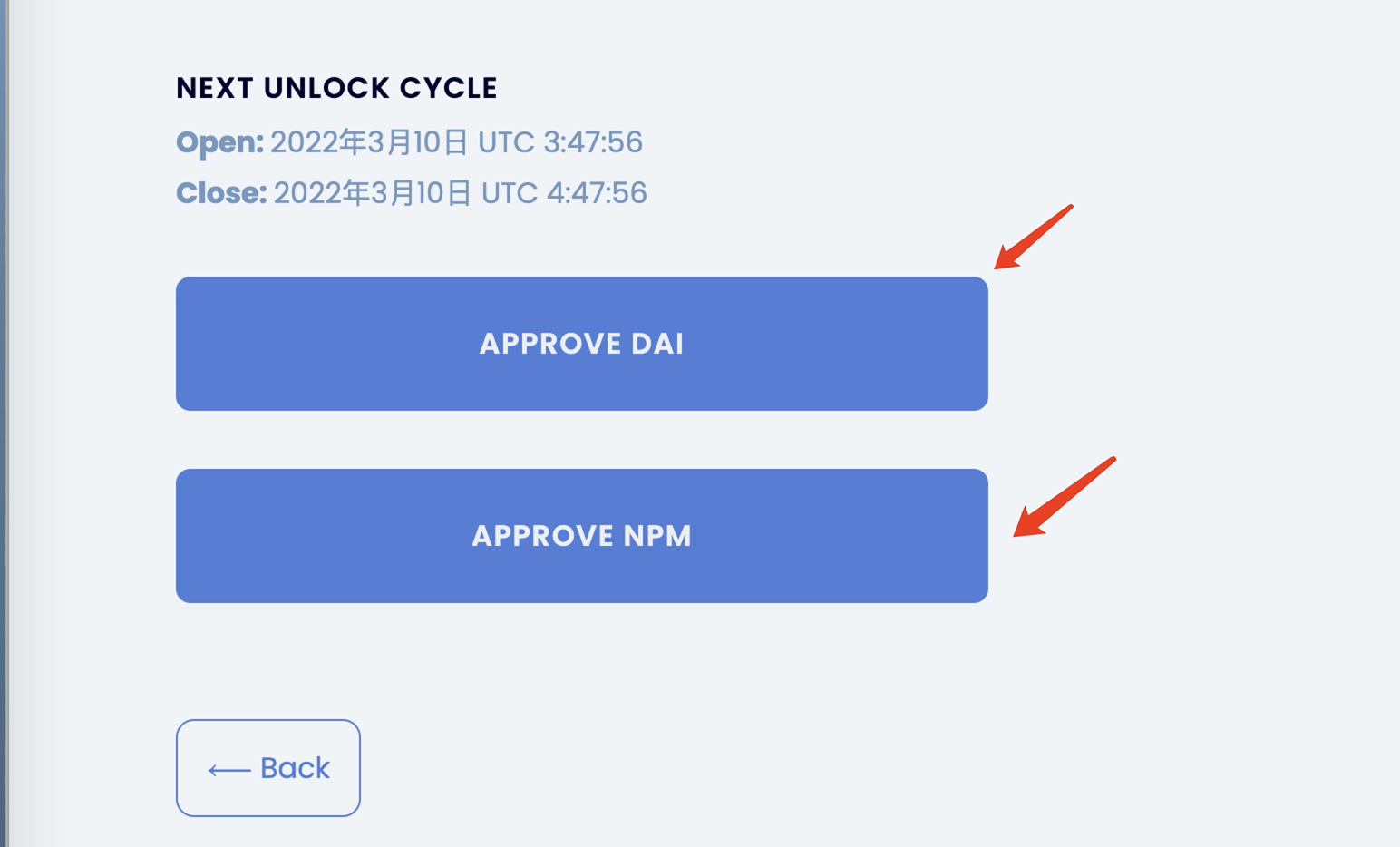Click the close time UTC 4:47:56
The image size is (1400, 847).
coord(564,193)
